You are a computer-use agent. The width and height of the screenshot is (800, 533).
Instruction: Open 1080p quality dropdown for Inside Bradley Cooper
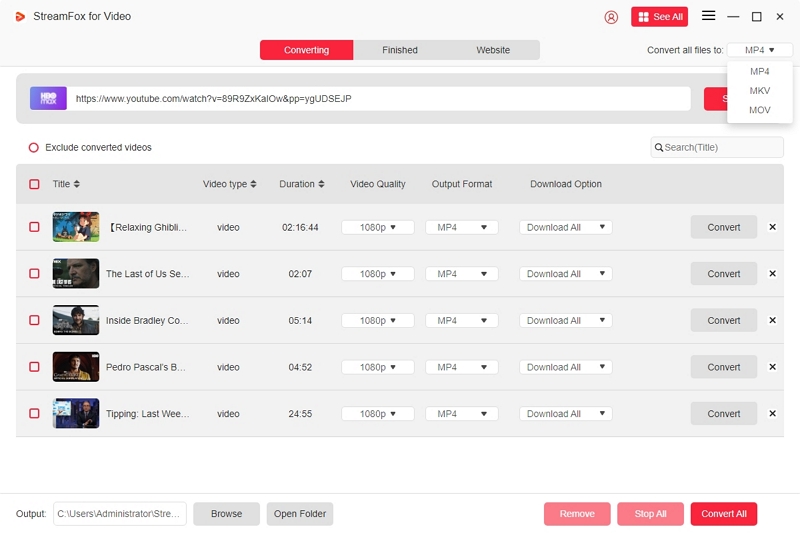point(378,321)
